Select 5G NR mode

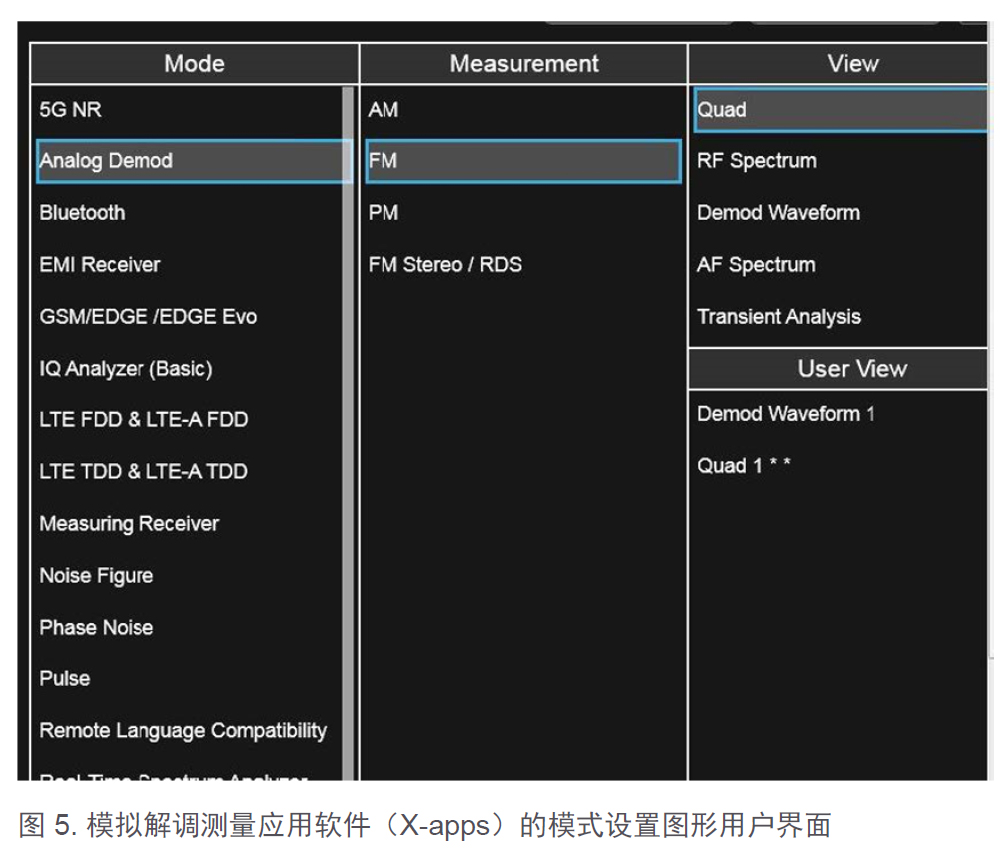pos(71,110)
